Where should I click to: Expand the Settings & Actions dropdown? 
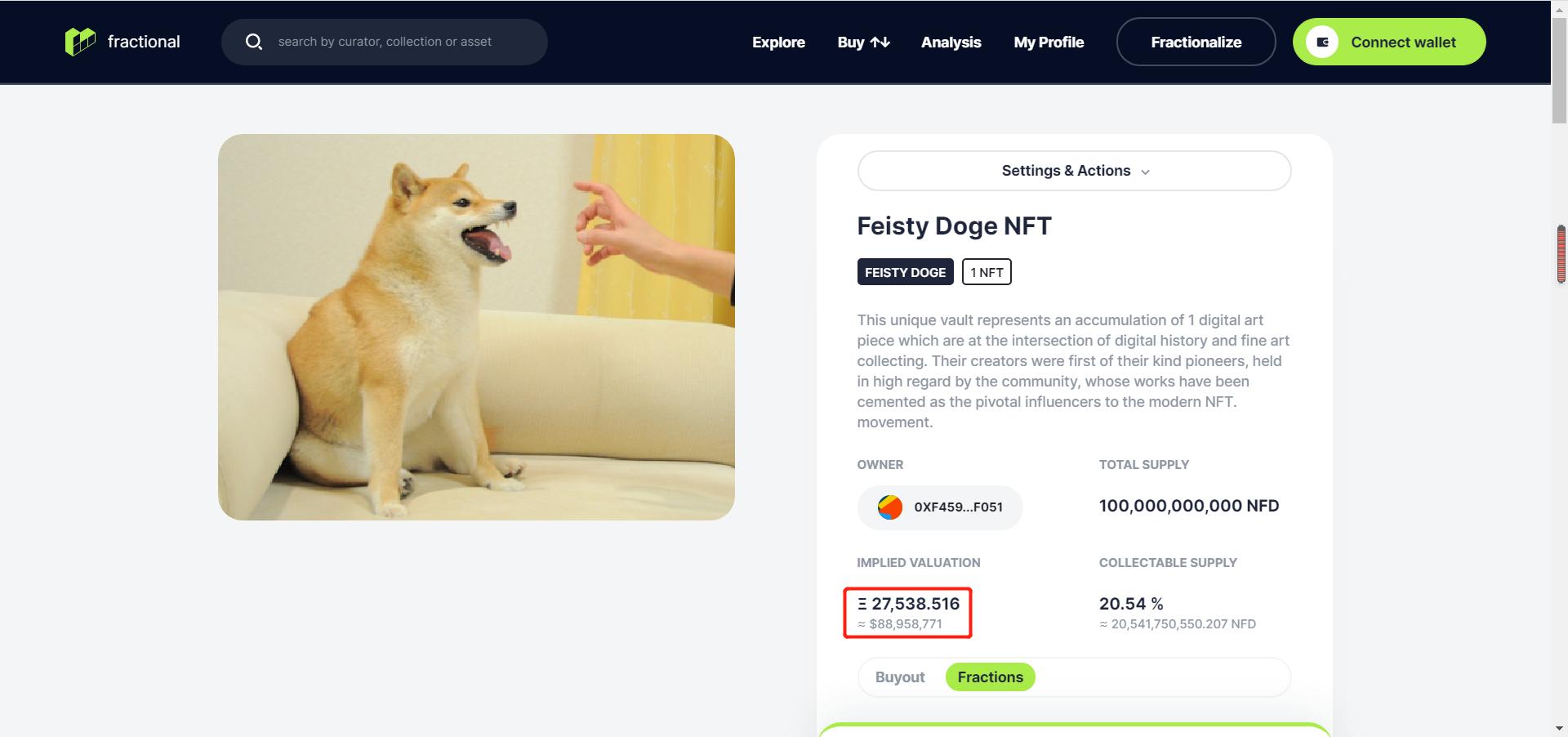pyautogui.click(x=1066, y=171)
